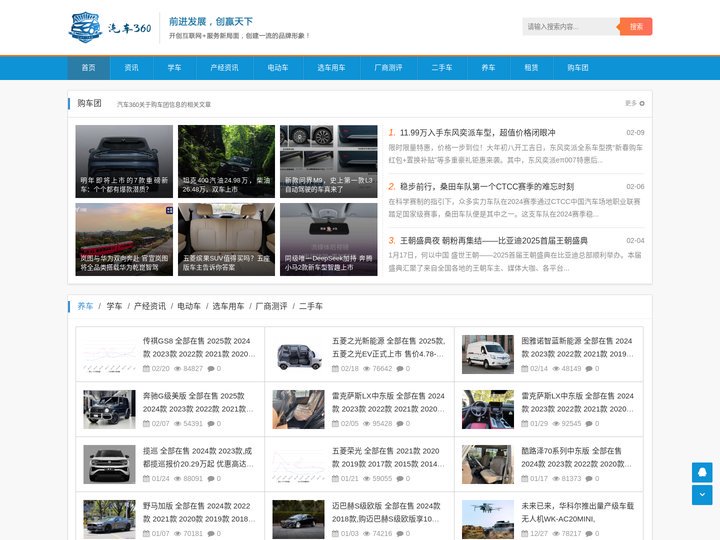Screen dimensions: 720x540
Task: Click comment icon on 传祺GS8 row
Action: point(211,369)
